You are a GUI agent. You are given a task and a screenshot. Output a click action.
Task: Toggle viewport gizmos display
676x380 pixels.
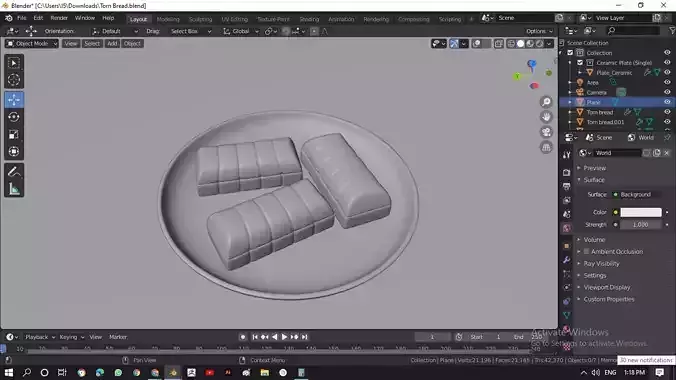pyautogui.click(x=454, y=44)
